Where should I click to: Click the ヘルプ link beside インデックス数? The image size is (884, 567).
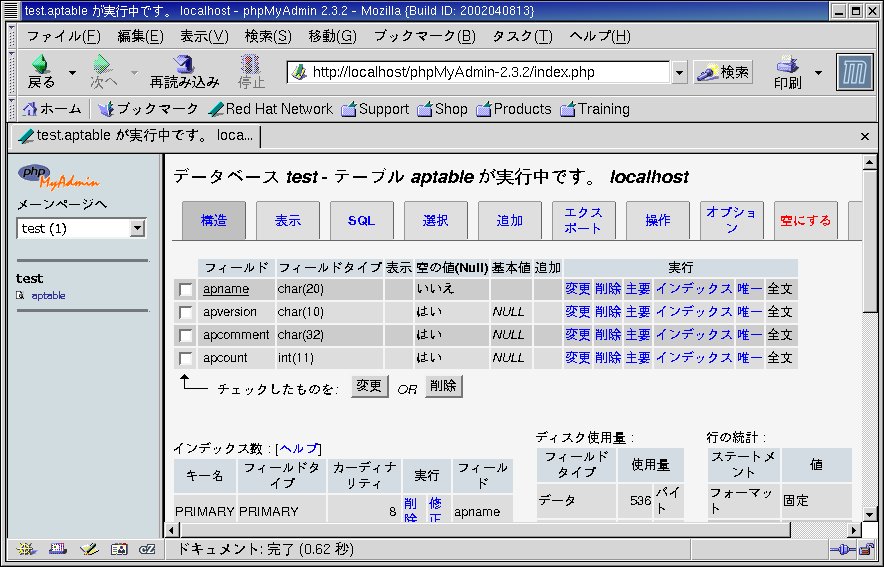click(x=299, y=449)
